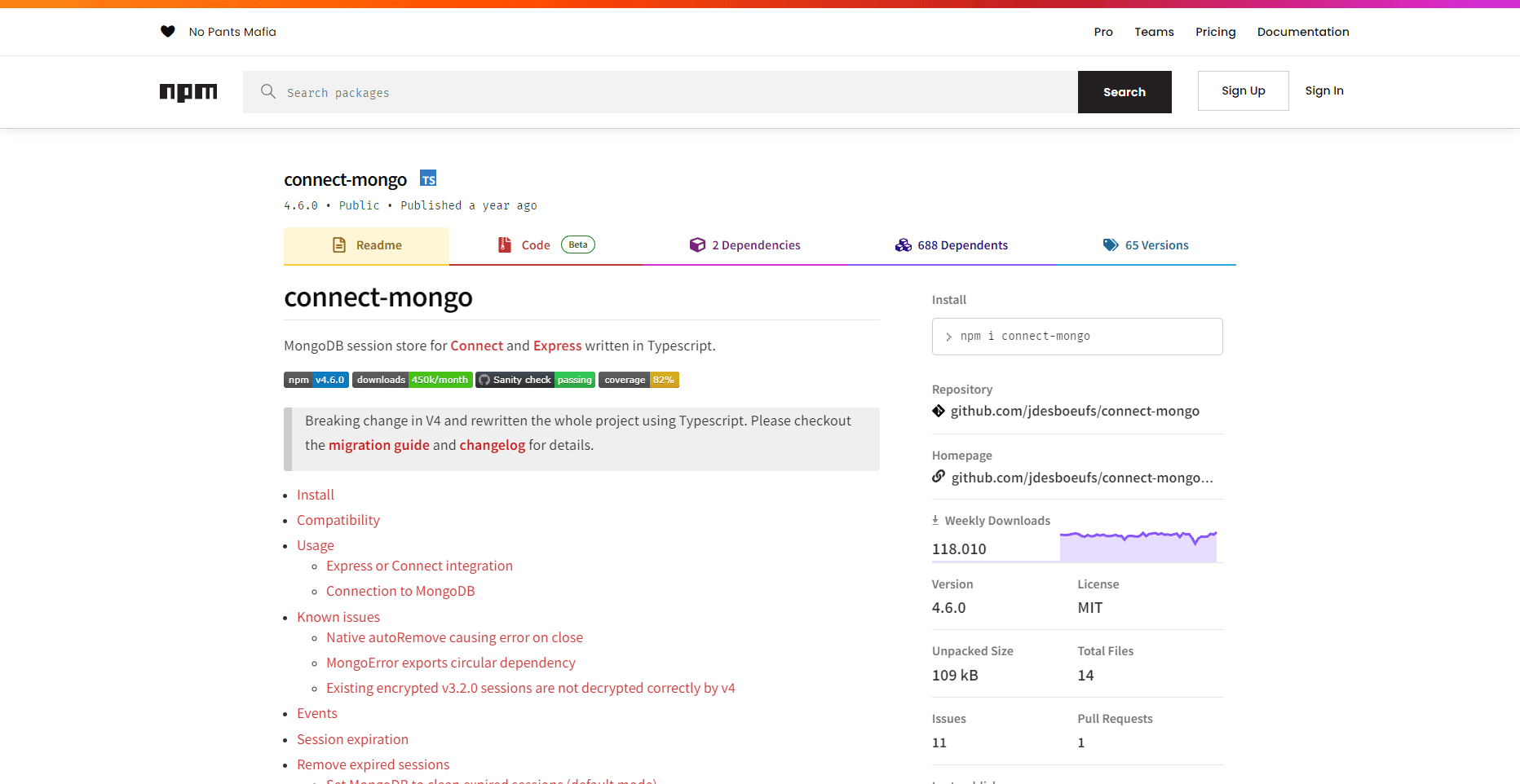1520x784 pixels.
Task: Click the homepage chain link icon
Action: coord(939,477)
